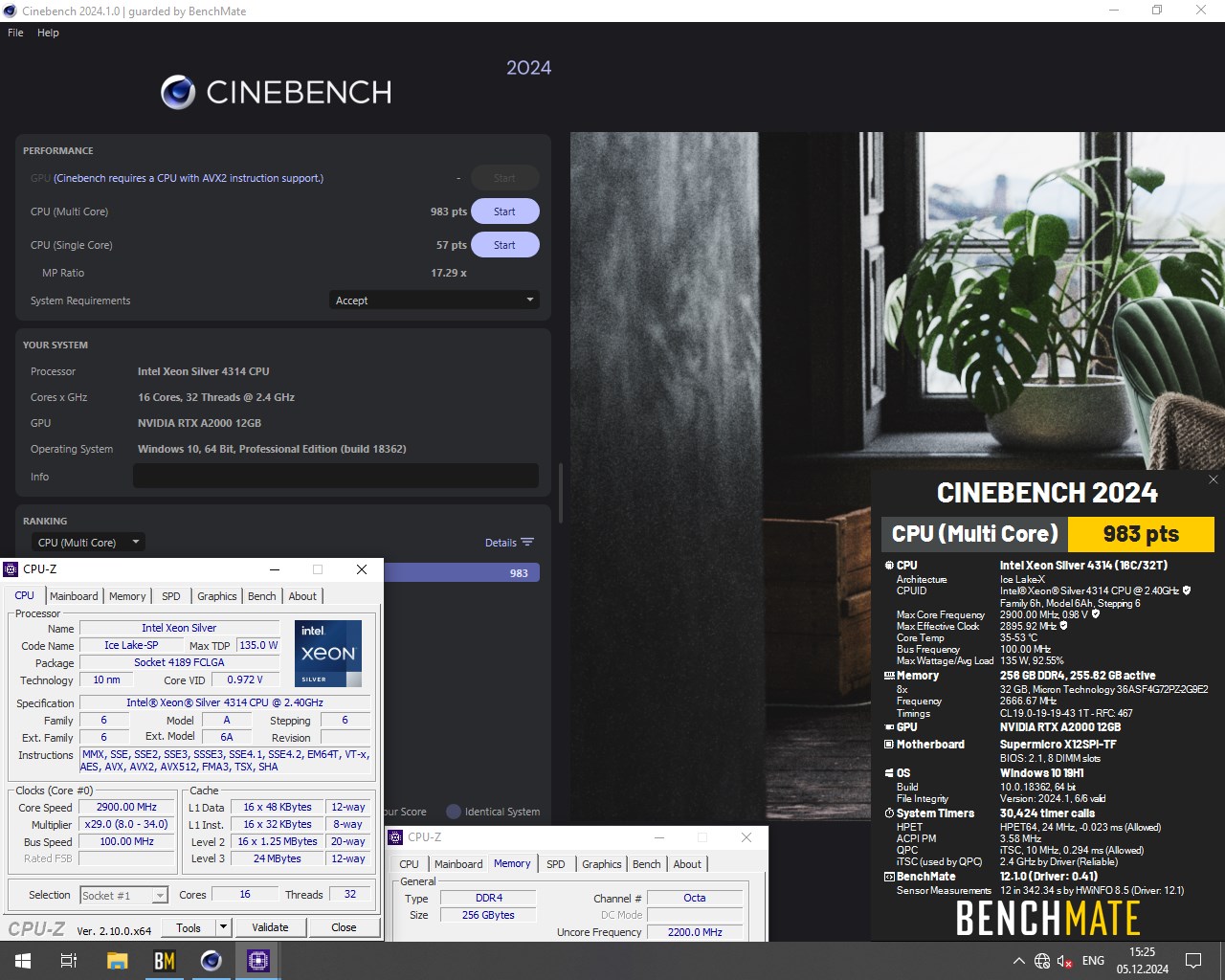Click BenchMate logo at overlay bottom

coord(1048,919)
